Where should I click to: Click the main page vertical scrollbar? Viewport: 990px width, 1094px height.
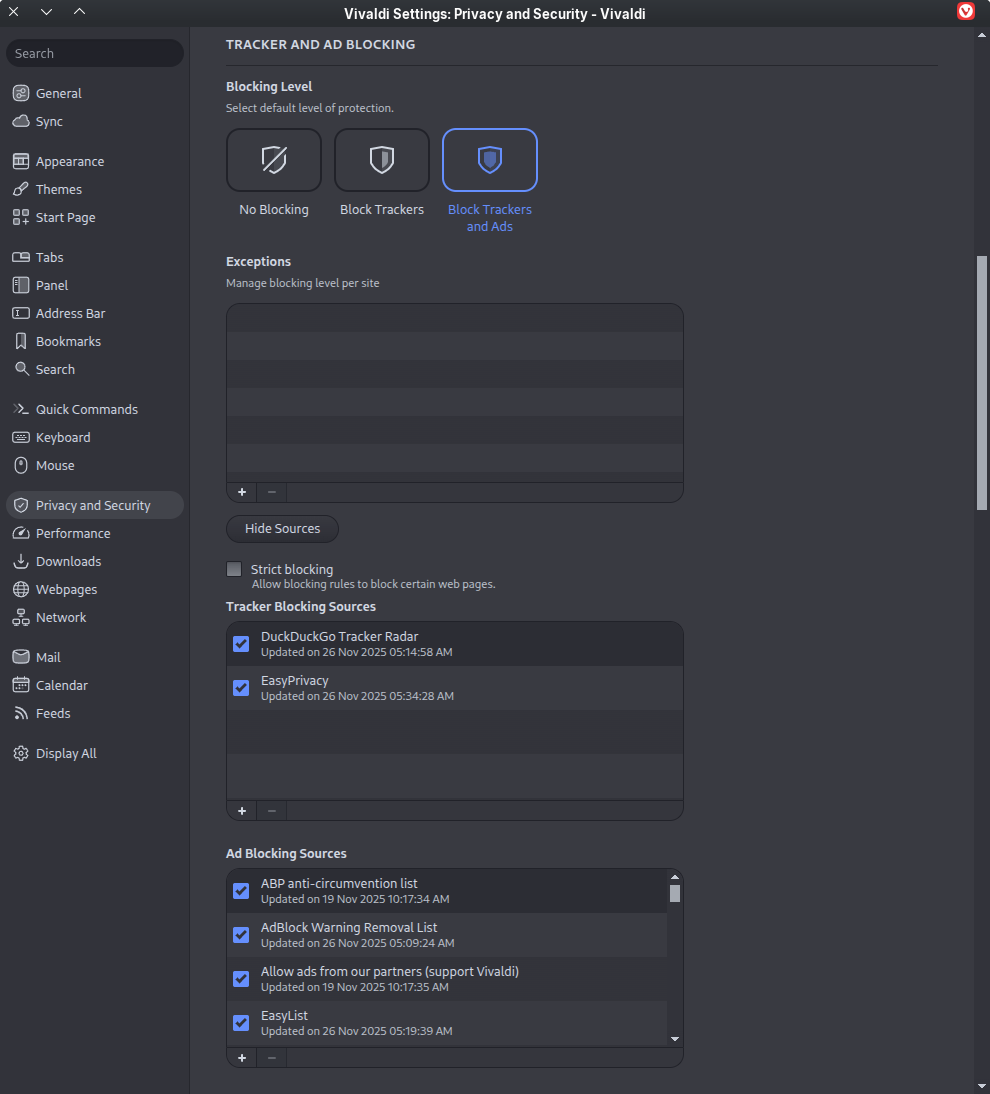tap(982, 380)
